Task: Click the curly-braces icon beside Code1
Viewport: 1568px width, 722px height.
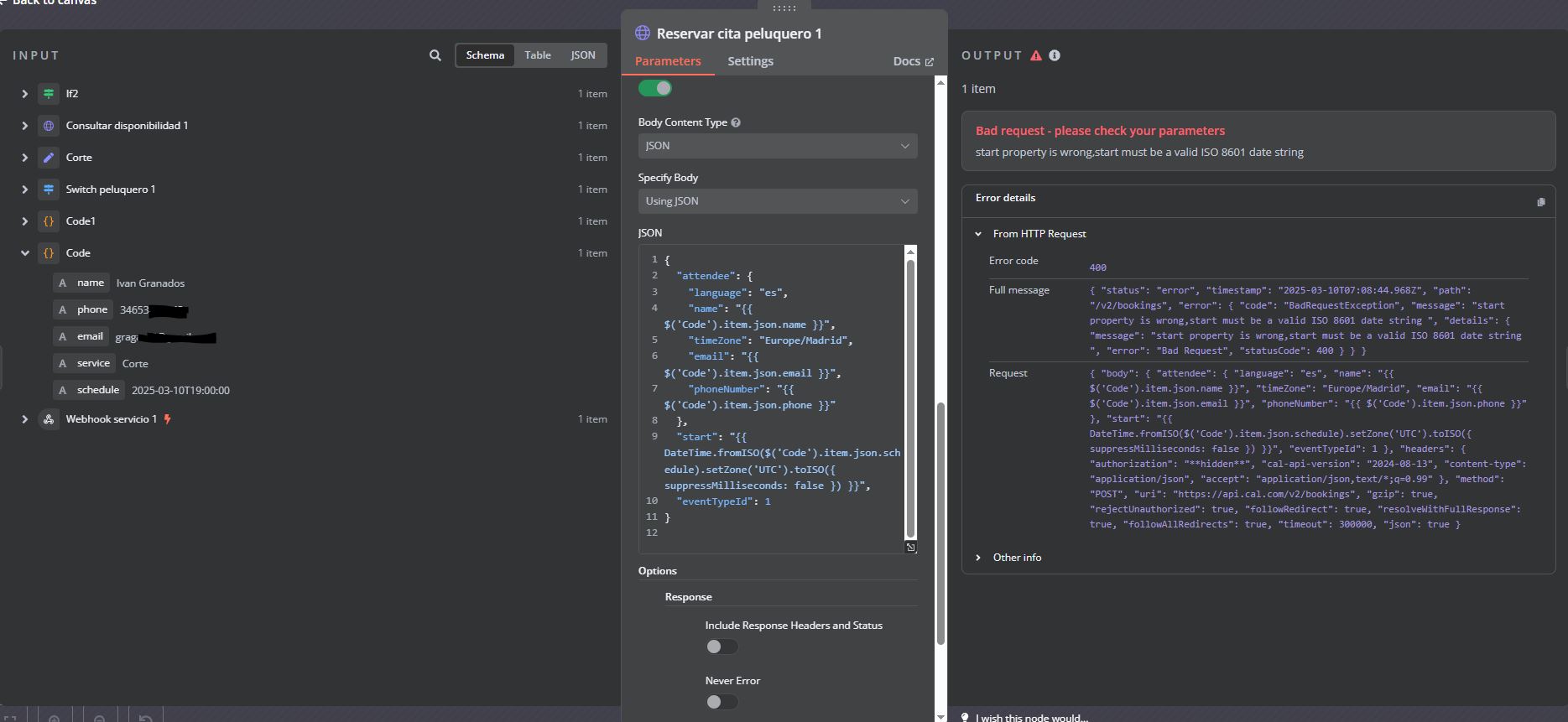Action: point(49,221)
